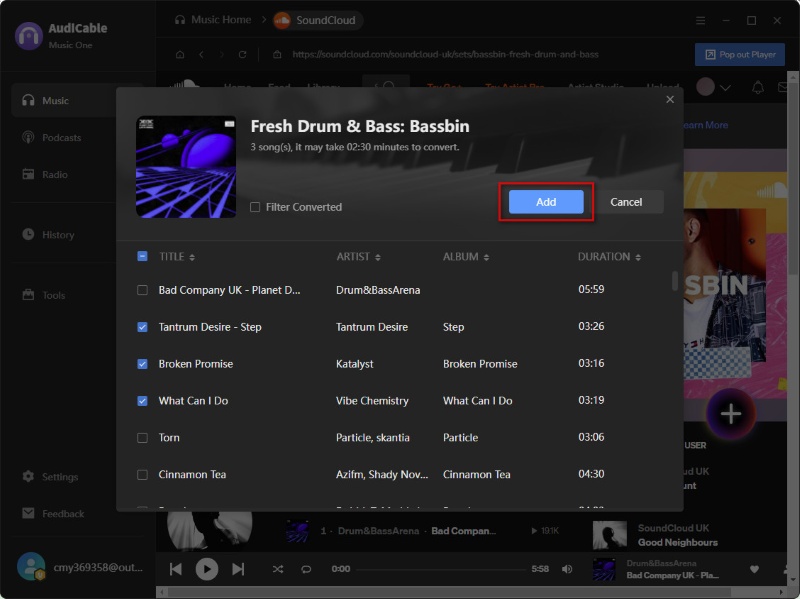
Task: Click the lock icon beside the URL
Action: pos(277,55)
